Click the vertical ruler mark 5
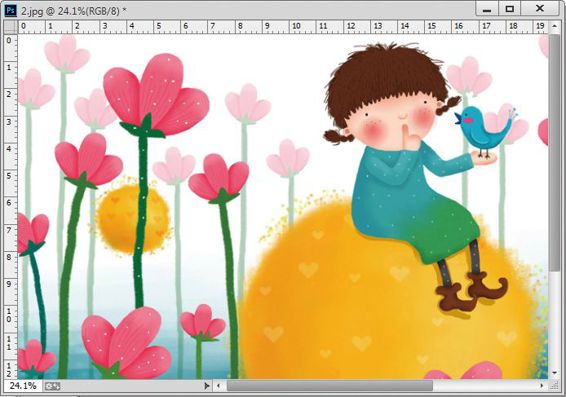 (x=9, y=176)
